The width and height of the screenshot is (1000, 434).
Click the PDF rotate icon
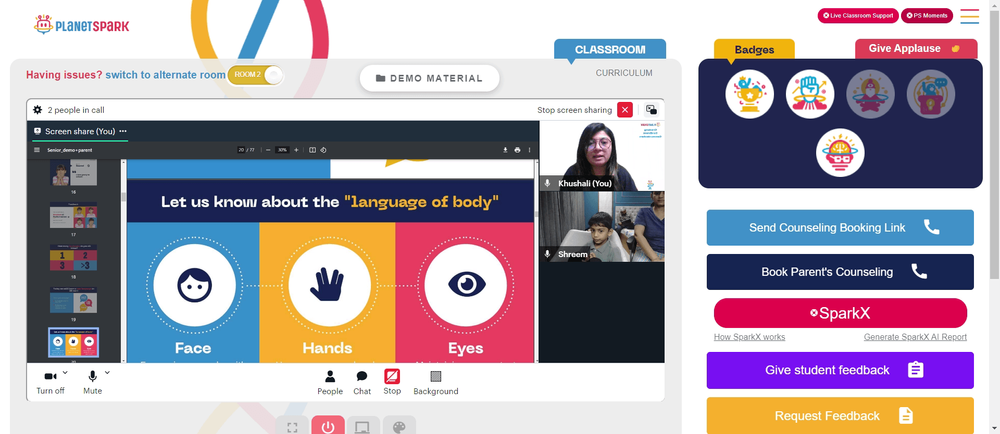tap(323, 150)
